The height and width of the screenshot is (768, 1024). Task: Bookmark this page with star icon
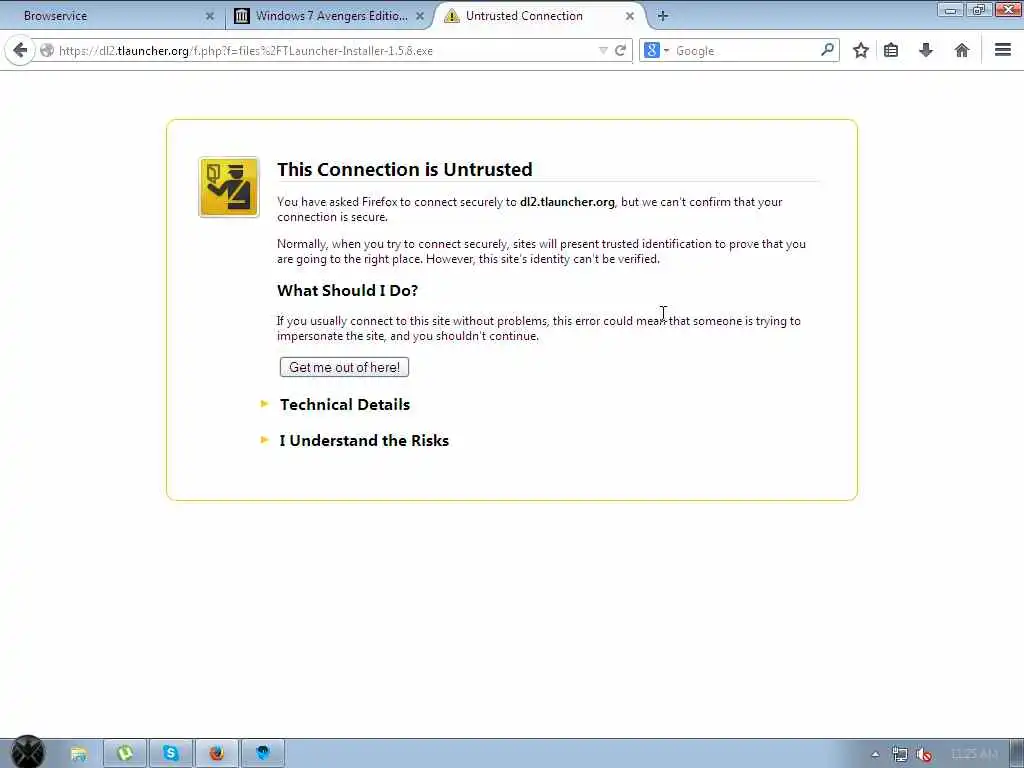861,50
